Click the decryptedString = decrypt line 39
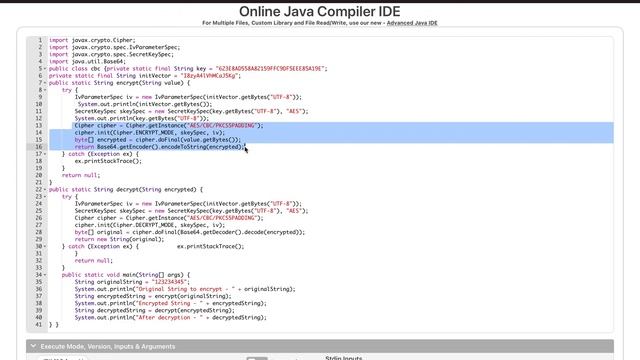Viewport: 640px width, 360px height. pyautogui.click(x=155, y=310)
